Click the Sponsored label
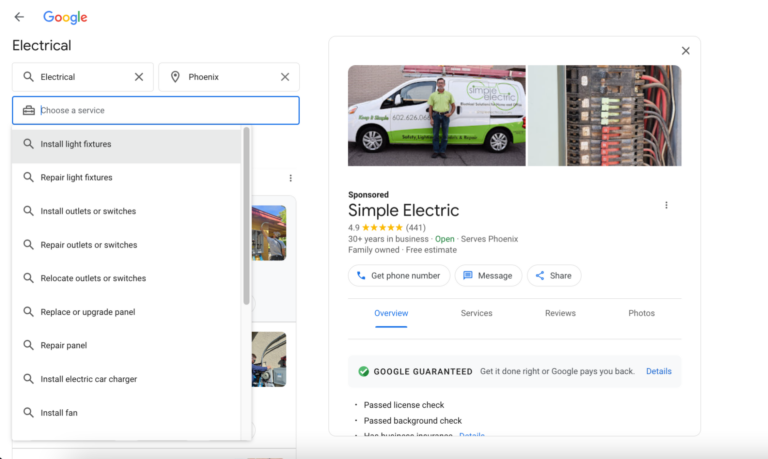This screenshot has height=459, width=768. (368, 194)
